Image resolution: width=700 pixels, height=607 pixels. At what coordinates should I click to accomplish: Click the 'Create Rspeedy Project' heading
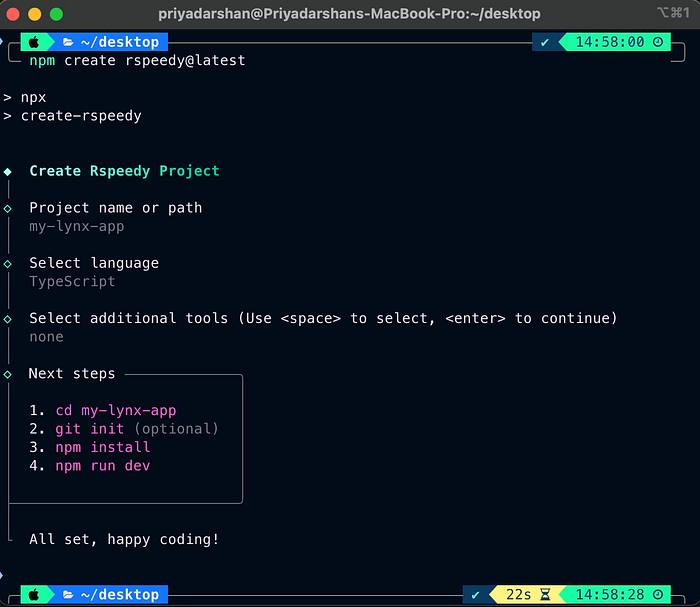click(x=125, y=171)
